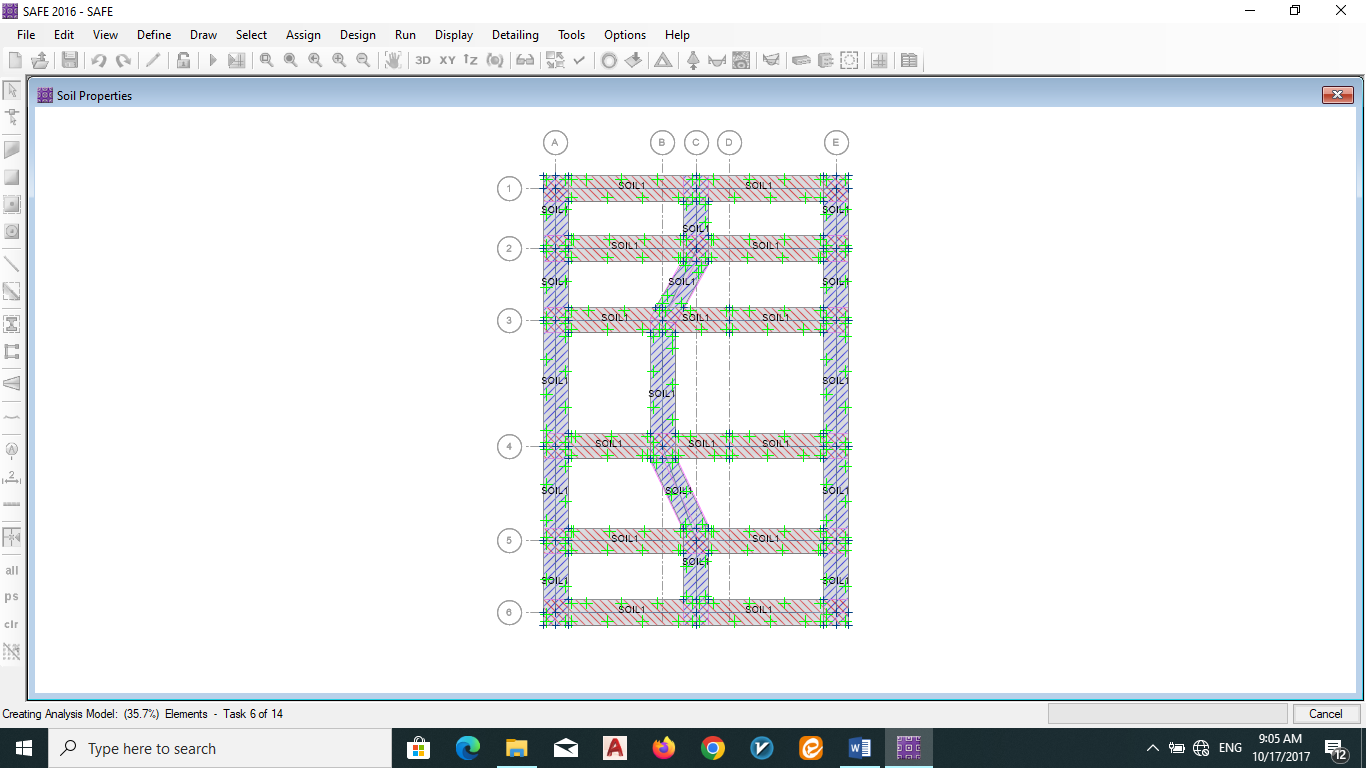Click the Run Analysis play icon
Image resolution: width=1366 pixels, height=768 pixels.
(x=212, y=60)
